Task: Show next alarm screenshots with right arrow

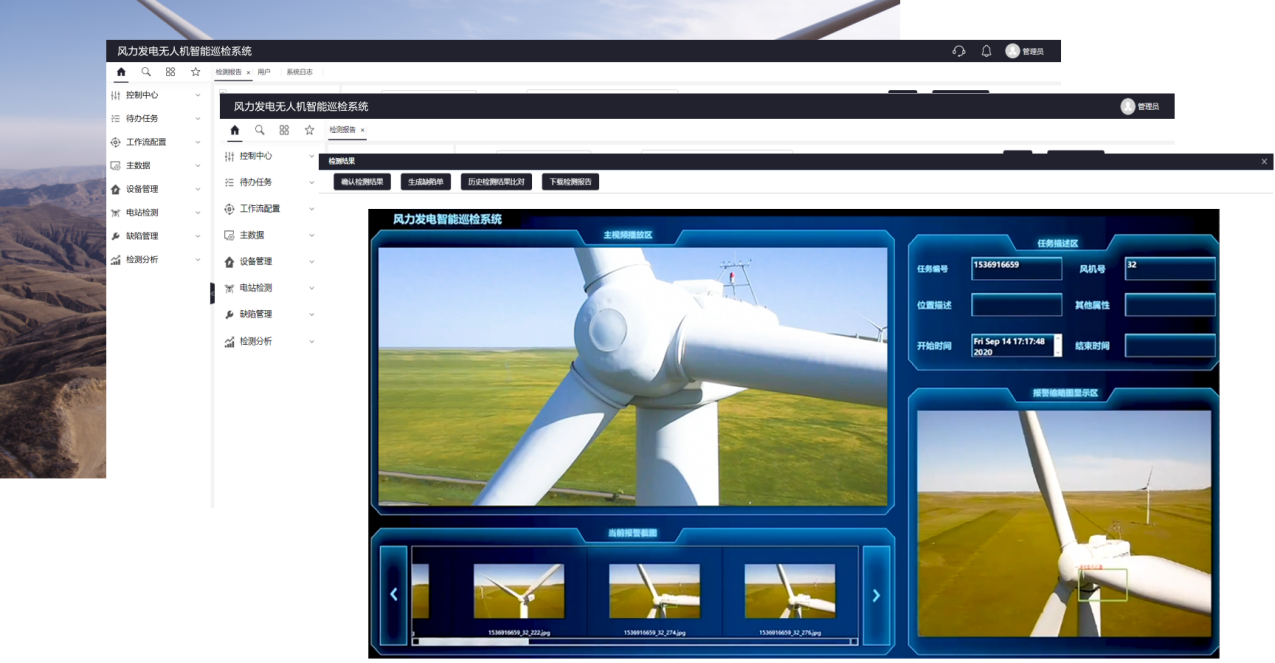Action: (x=876, y=595)
